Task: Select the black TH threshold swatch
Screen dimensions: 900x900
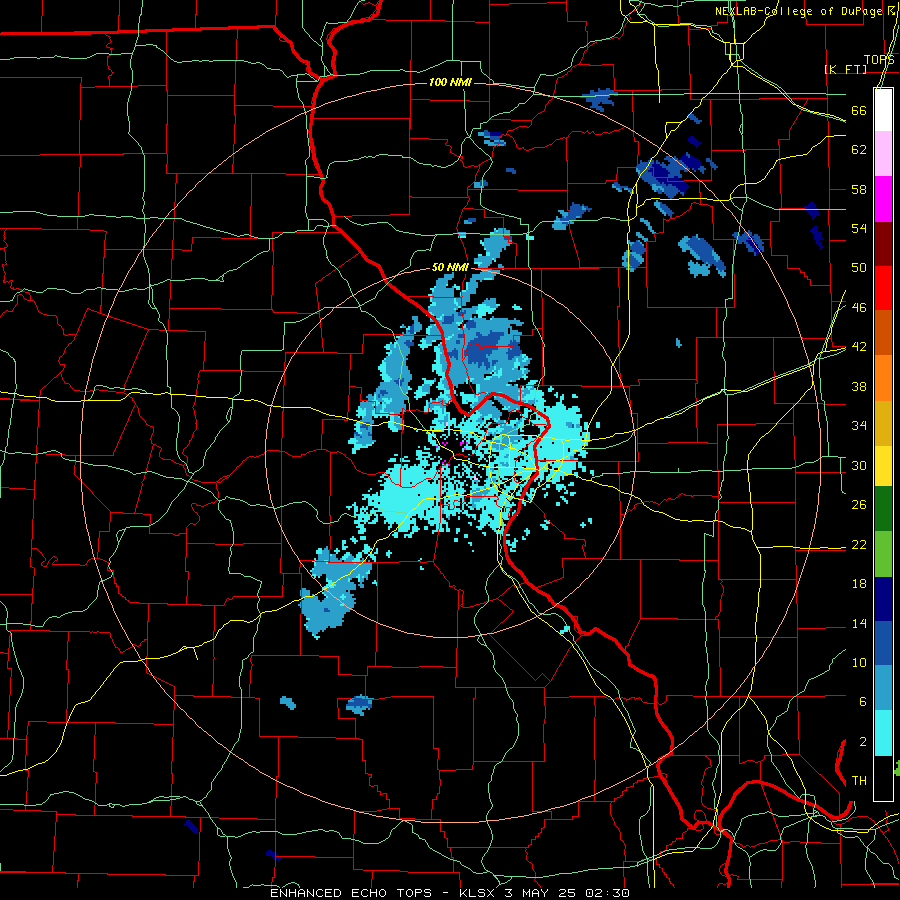Action: (883, 778)
